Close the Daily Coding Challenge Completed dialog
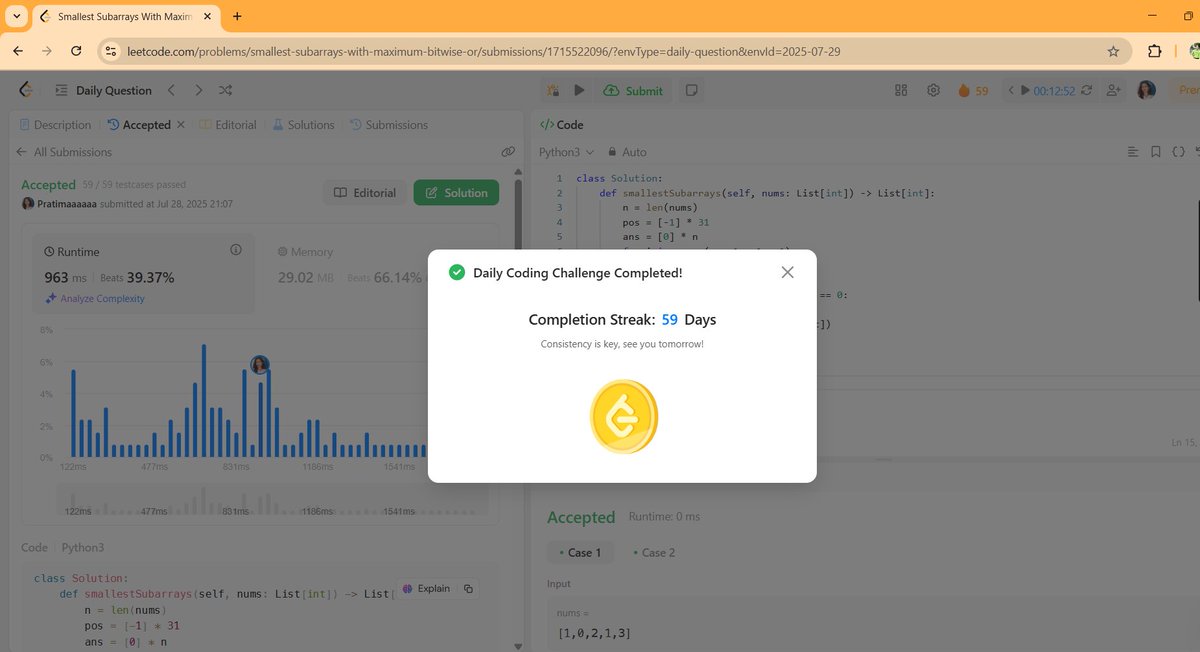Screen dimensions: 1200x652 click(x=787, y=271)
